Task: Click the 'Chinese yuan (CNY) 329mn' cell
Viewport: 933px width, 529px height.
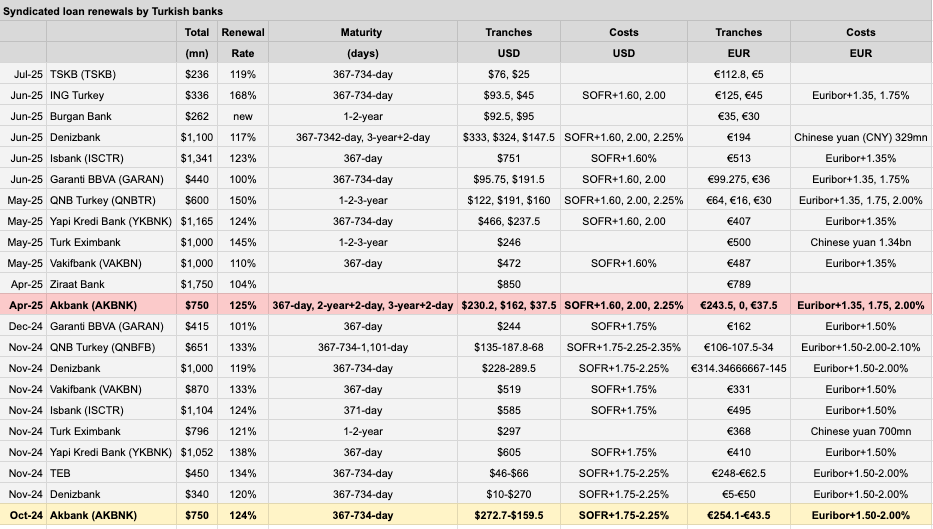Action: point(860,137)
